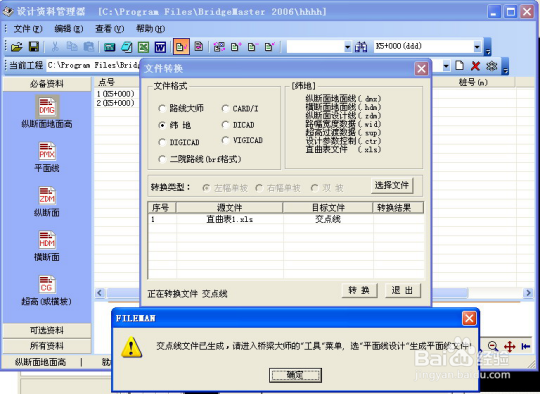Click the blue arrow-to-bar icon
Viewport: 540px width, 394px height.
pos(526,346)
